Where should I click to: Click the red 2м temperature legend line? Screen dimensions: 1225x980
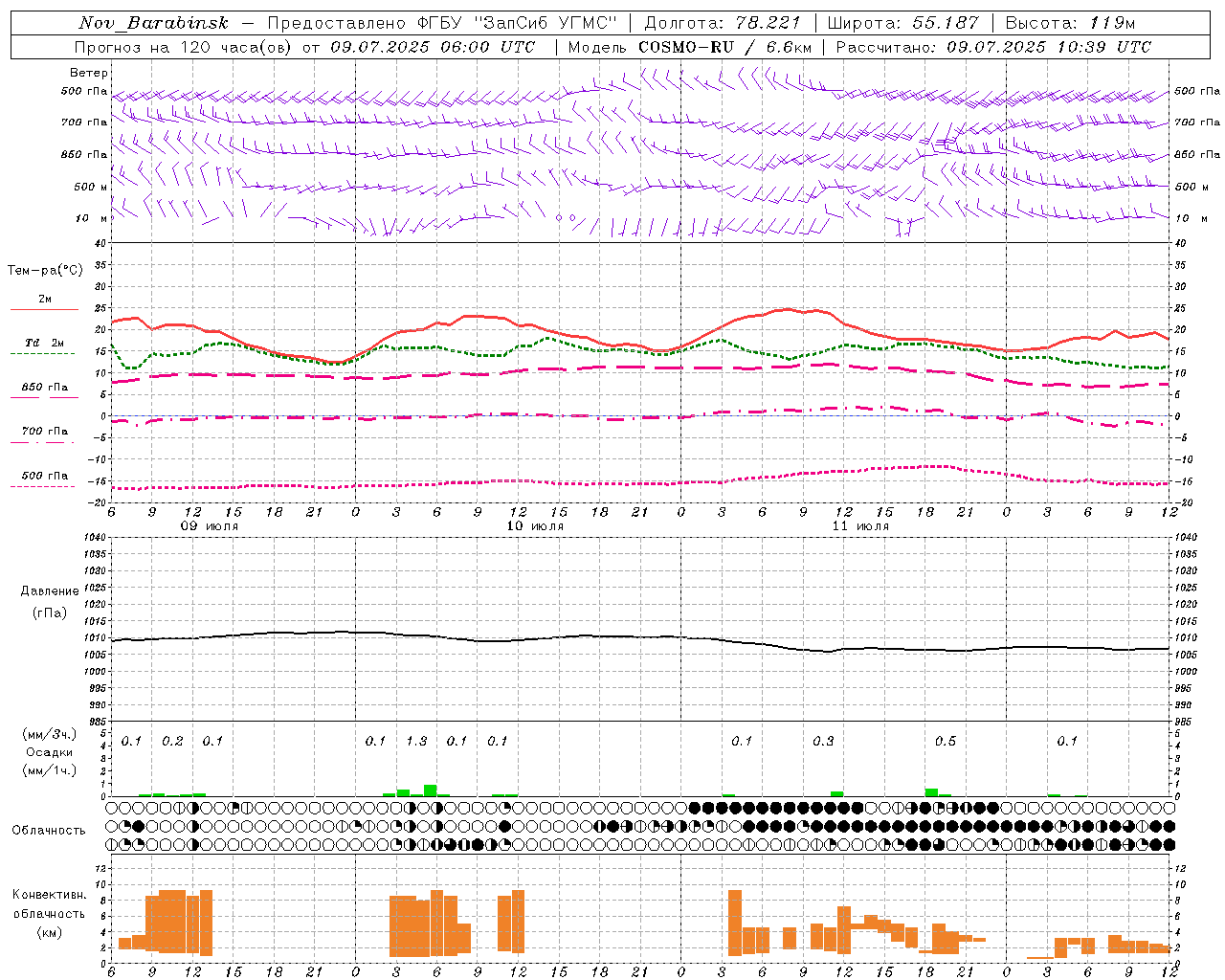click(x=44, y=310)
